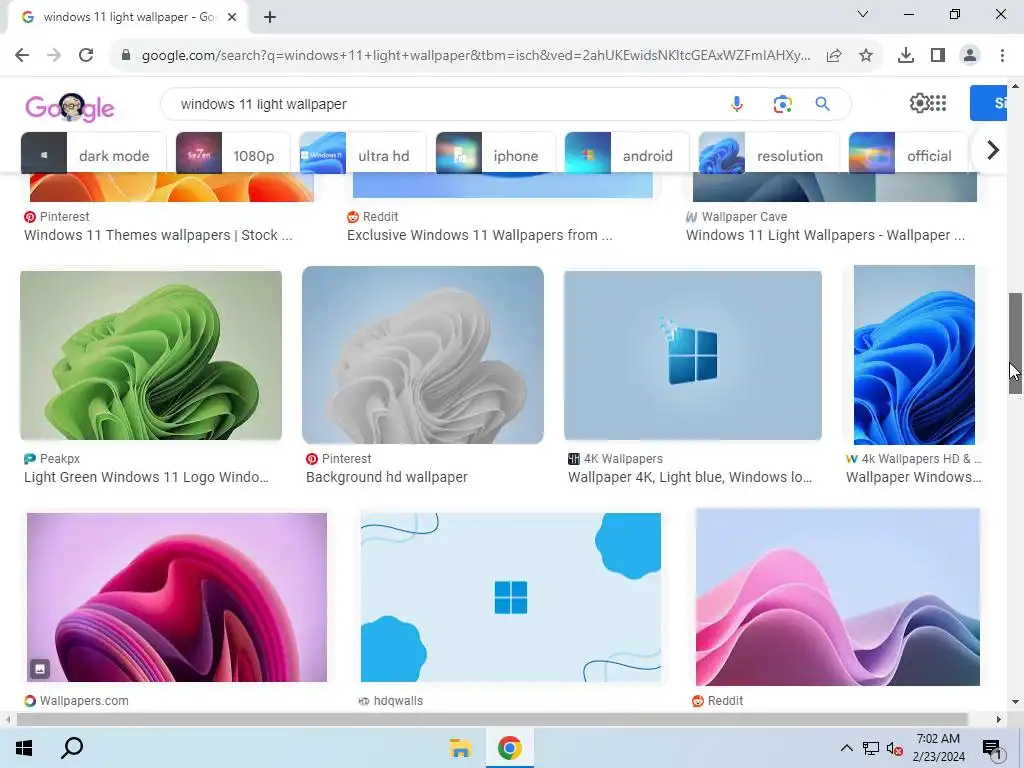Click the Wallpaper Cave source label
Screen dimensions: 1024x768
(x=744, y=217)
